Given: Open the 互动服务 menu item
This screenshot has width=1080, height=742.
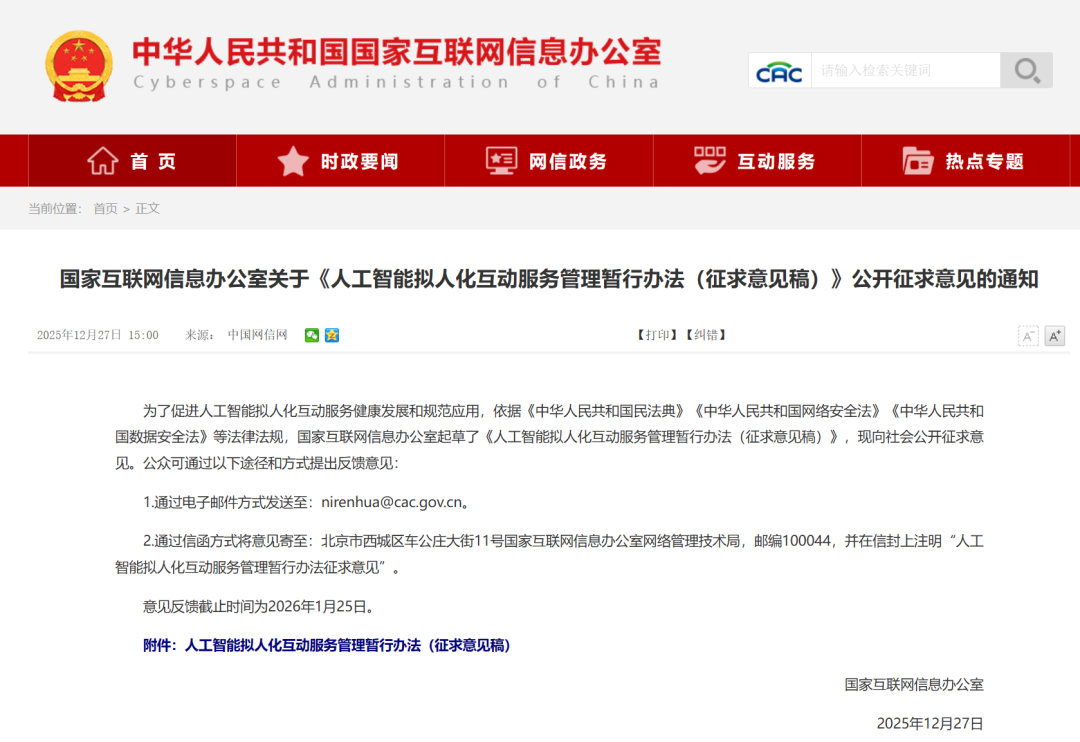Looking at the screenshot, I should pos(776,161).
